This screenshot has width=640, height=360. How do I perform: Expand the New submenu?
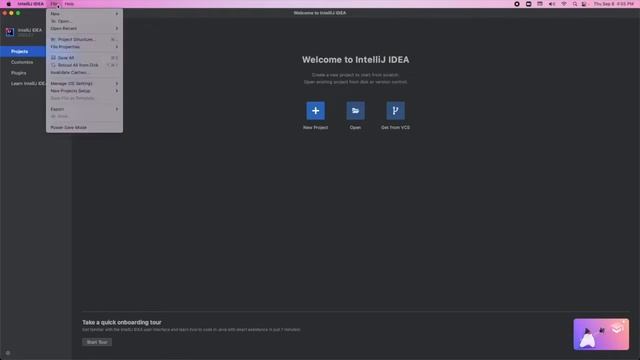(x=84, y=14)
